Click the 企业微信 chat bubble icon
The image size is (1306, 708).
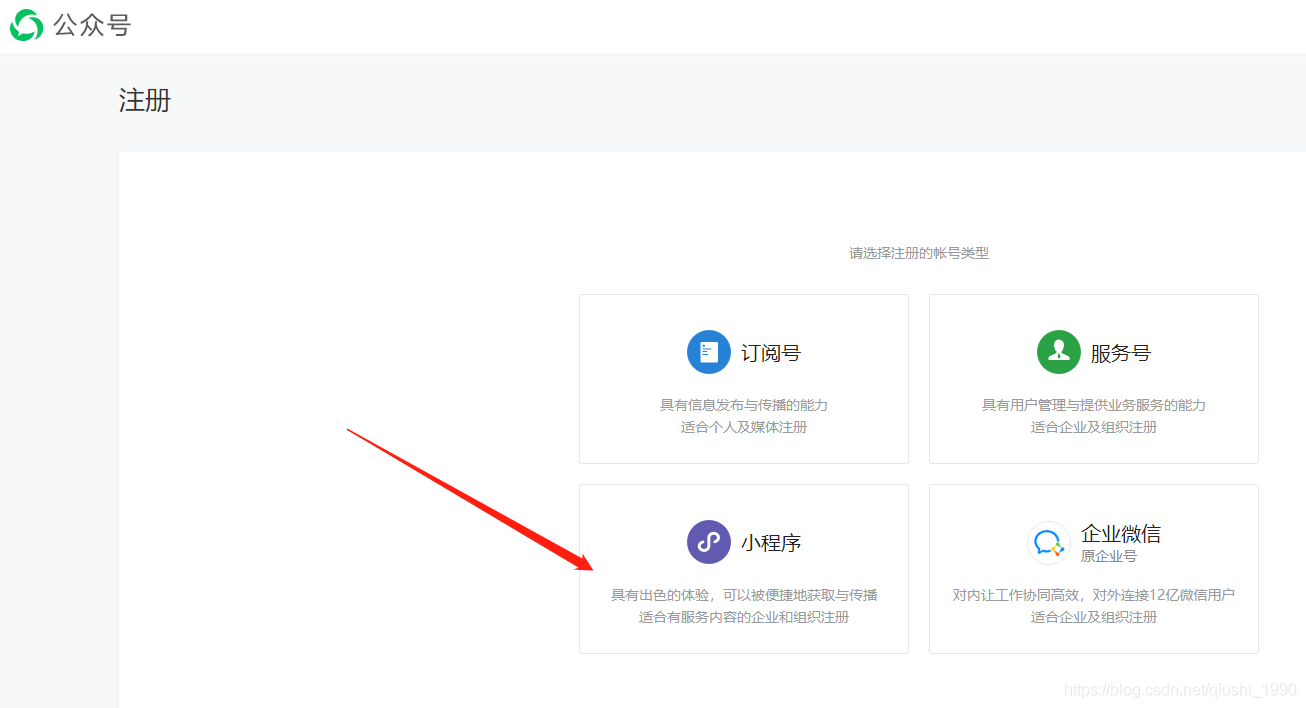tap(1048, 542)
